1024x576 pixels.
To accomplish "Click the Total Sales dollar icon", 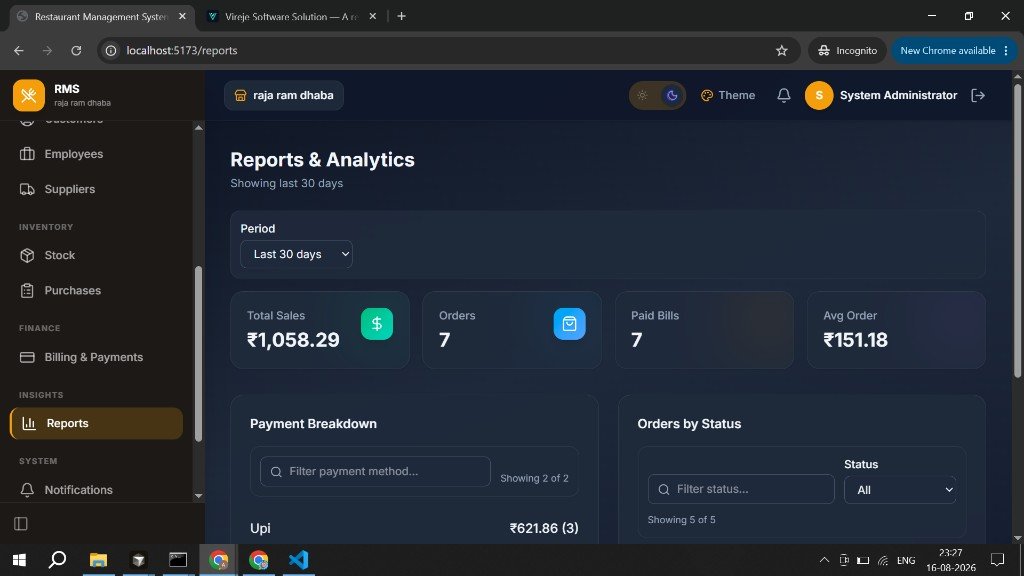I will point(377,324).
